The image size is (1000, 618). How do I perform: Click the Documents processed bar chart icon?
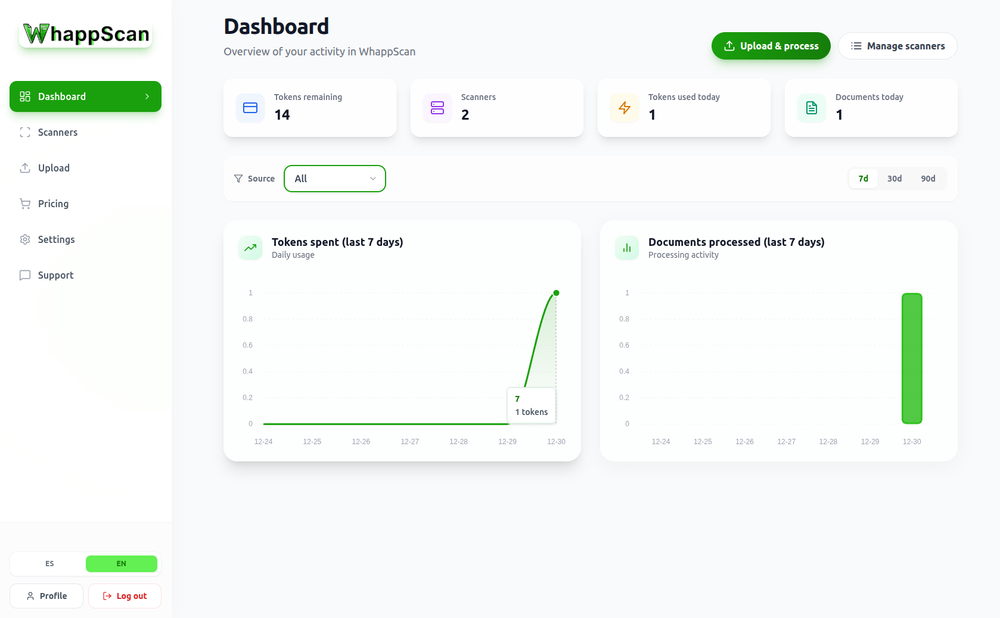(x=627, y=248)
